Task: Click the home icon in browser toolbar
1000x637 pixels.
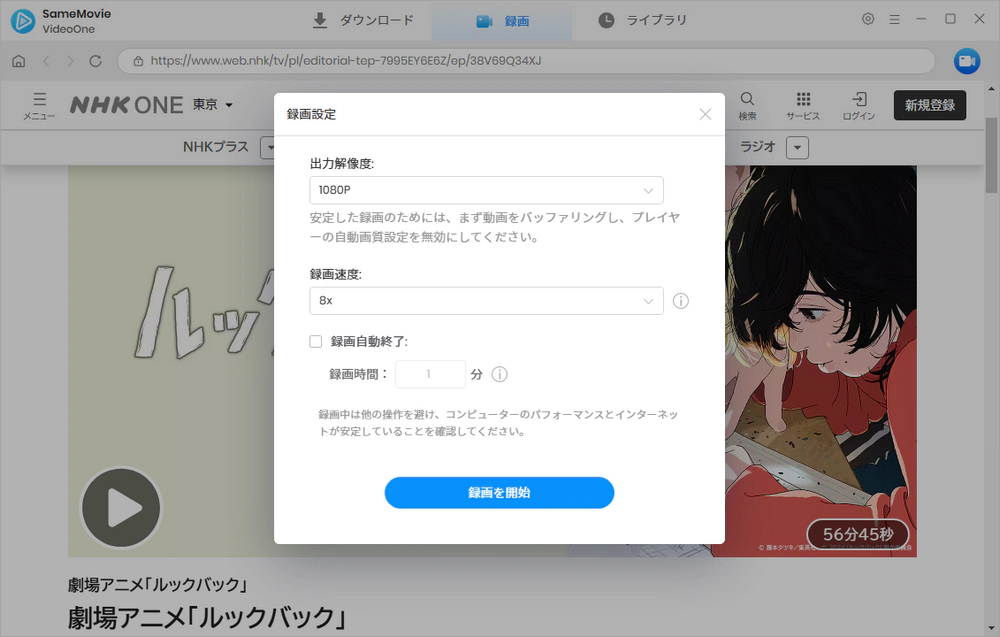Action: click(x=18, y=61)
